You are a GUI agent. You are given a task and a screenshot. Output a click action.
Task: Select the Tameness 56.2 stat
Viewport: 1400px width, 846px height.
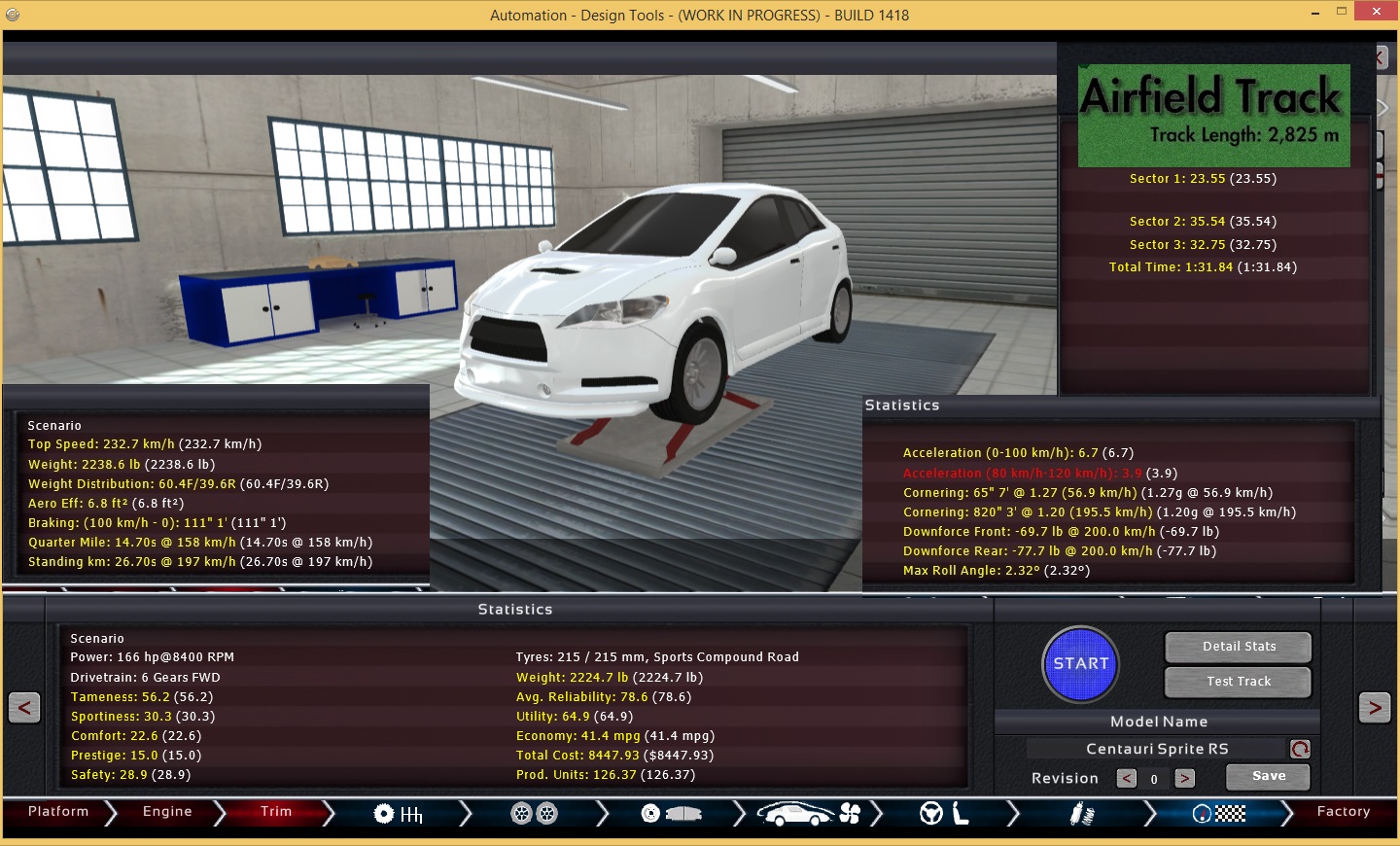click(142, 697)
